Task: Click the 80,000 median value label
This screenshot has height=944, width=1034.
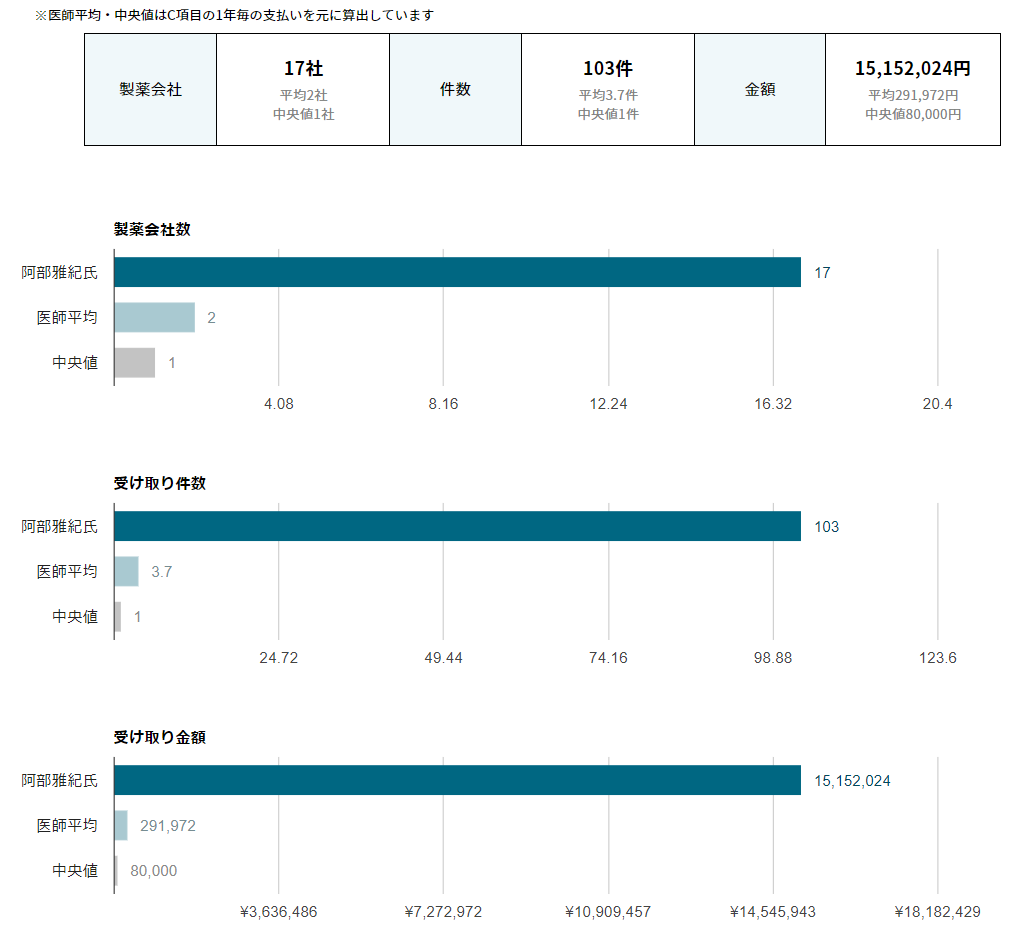Action: (x=154, y=871)
